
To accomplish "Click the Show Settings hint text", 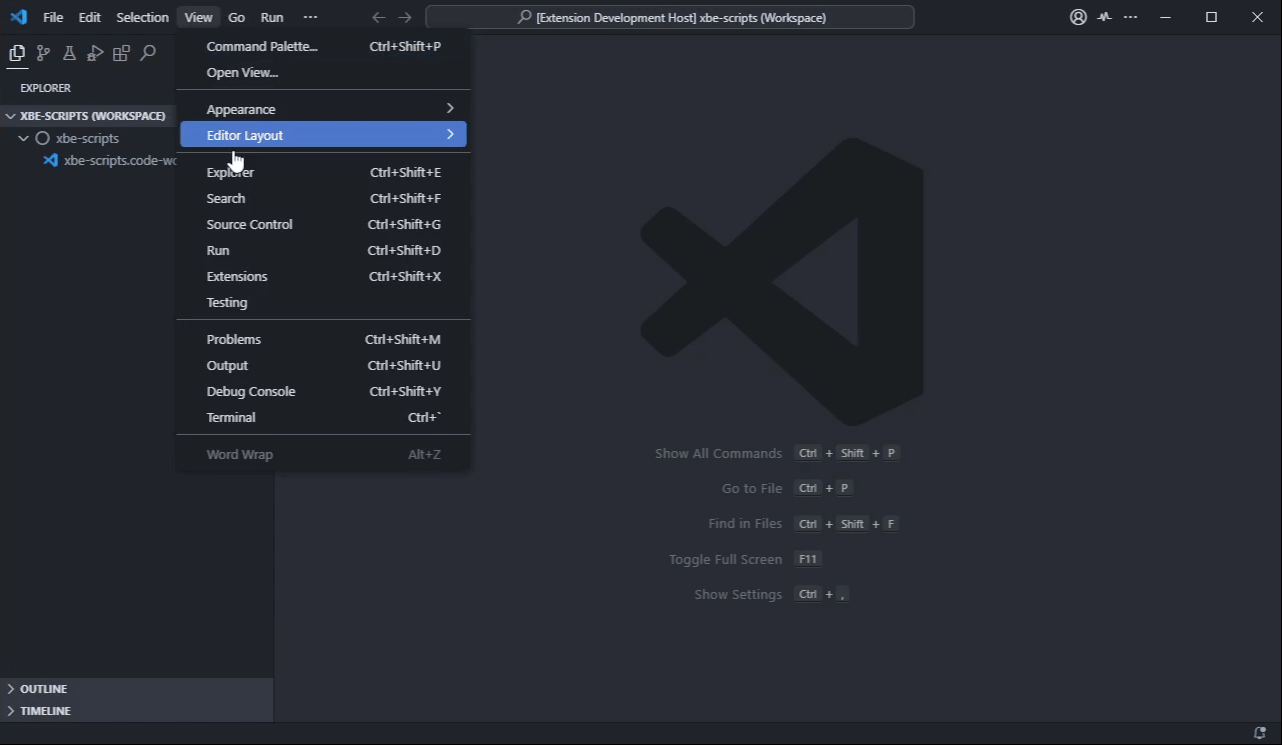I will click(738, 594).
